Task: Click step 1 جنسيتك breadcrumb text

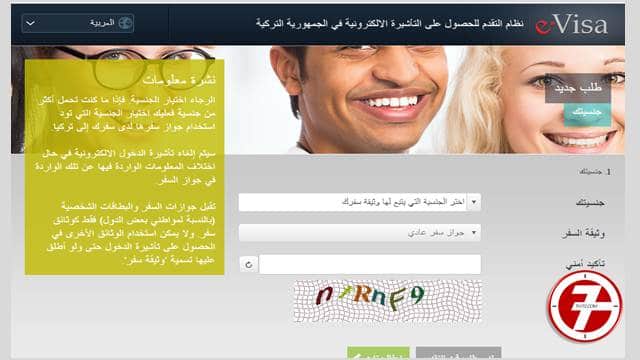Action: [x=595, y=172]
